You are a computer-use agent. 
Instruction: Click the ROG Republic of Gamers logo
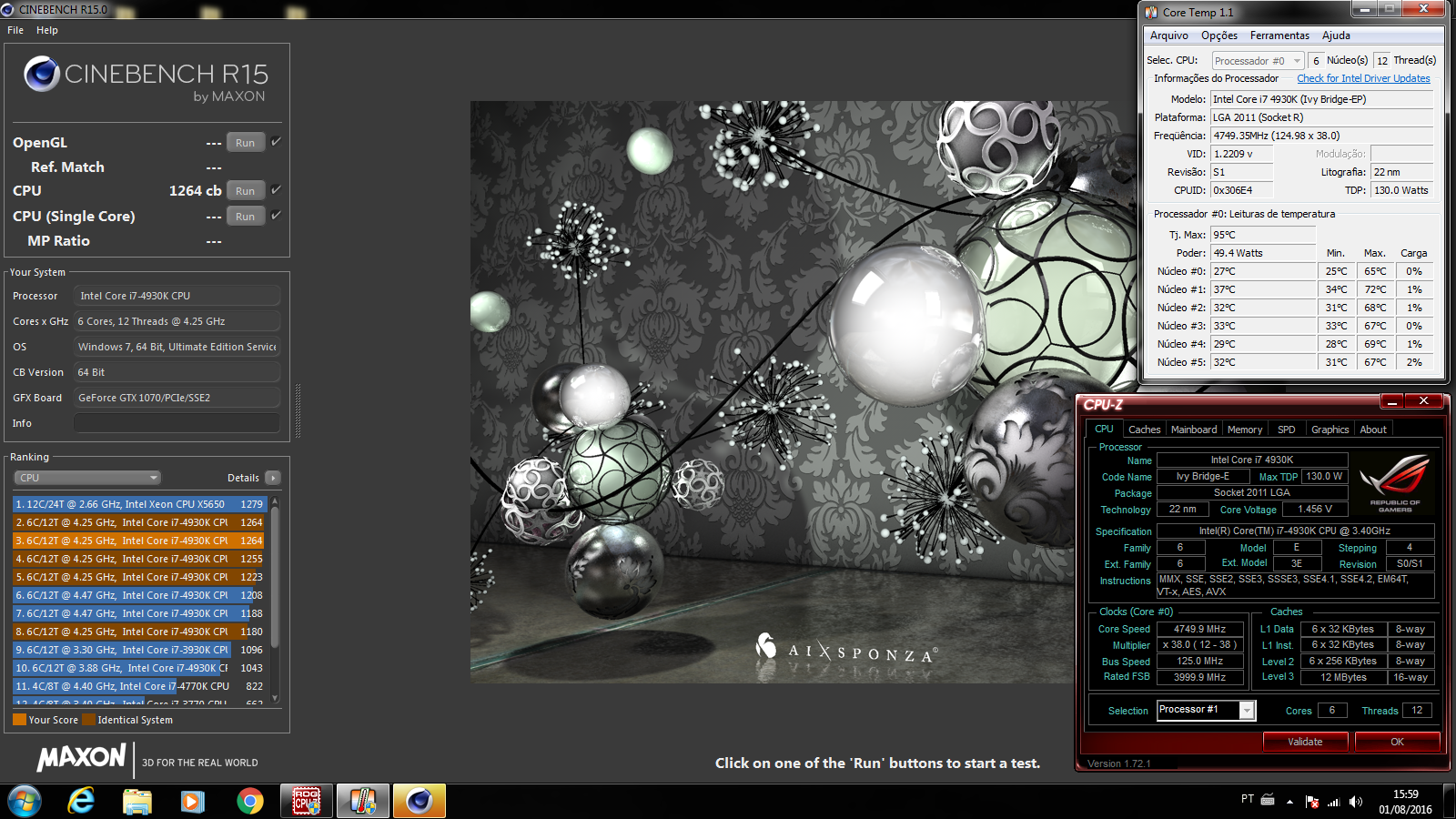(x=1395, y=481)
